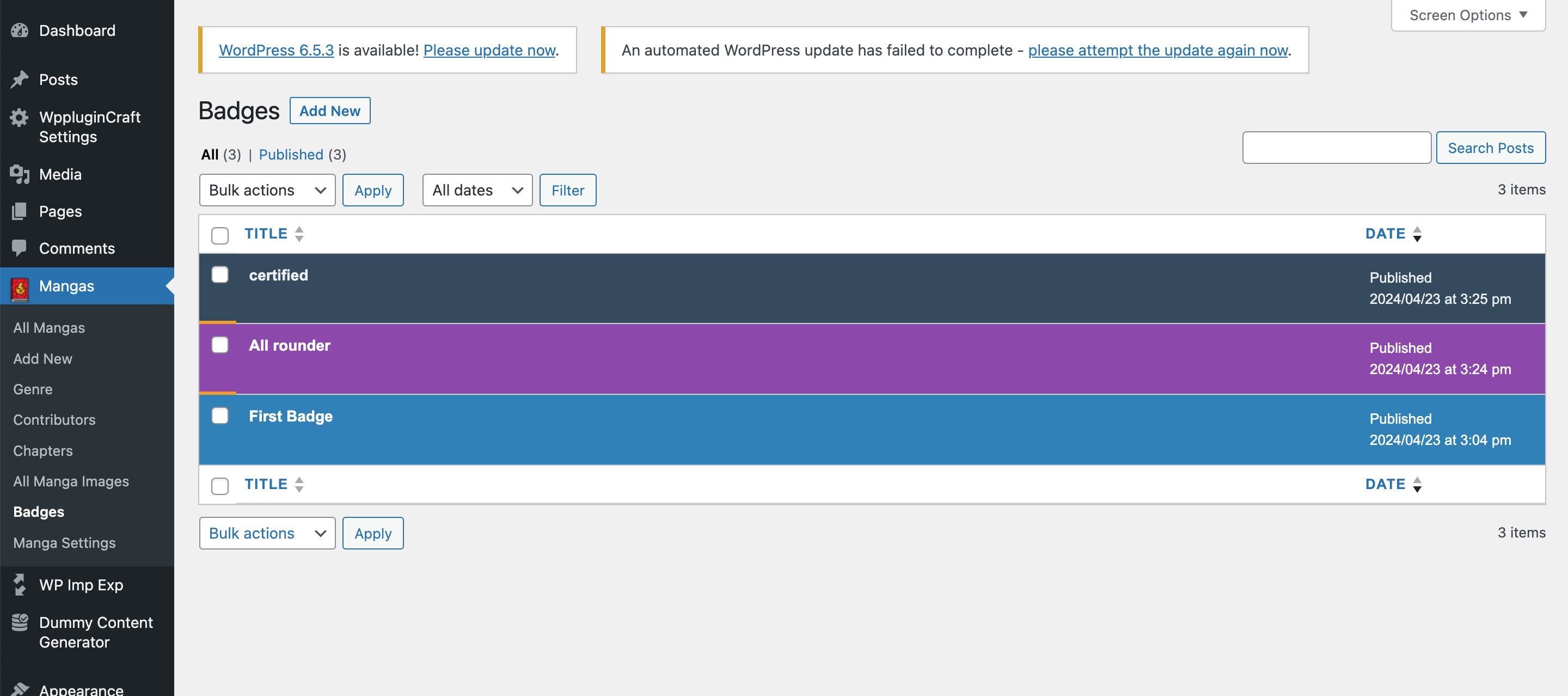Image resolution: width=1568 pixels, height=696 pixels.
Task: Open the bottom Bulk actions dropdown
Action: [267, 533]
